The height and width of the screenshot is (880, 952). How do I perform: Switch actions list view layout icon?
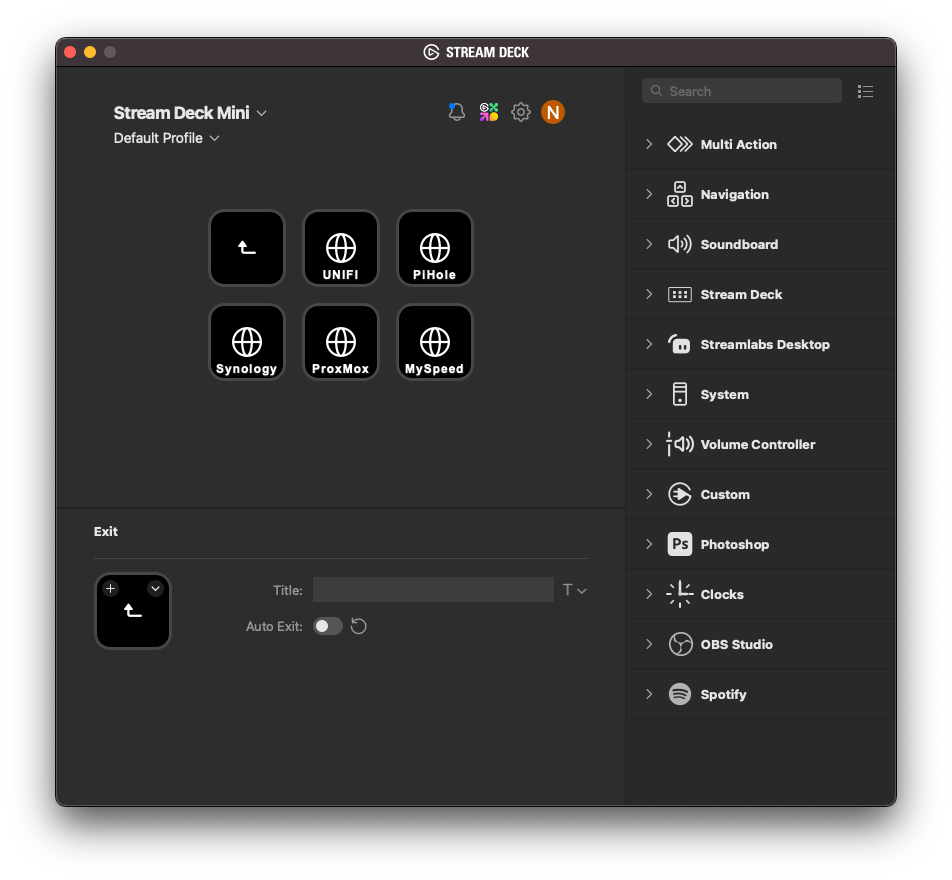865,91
